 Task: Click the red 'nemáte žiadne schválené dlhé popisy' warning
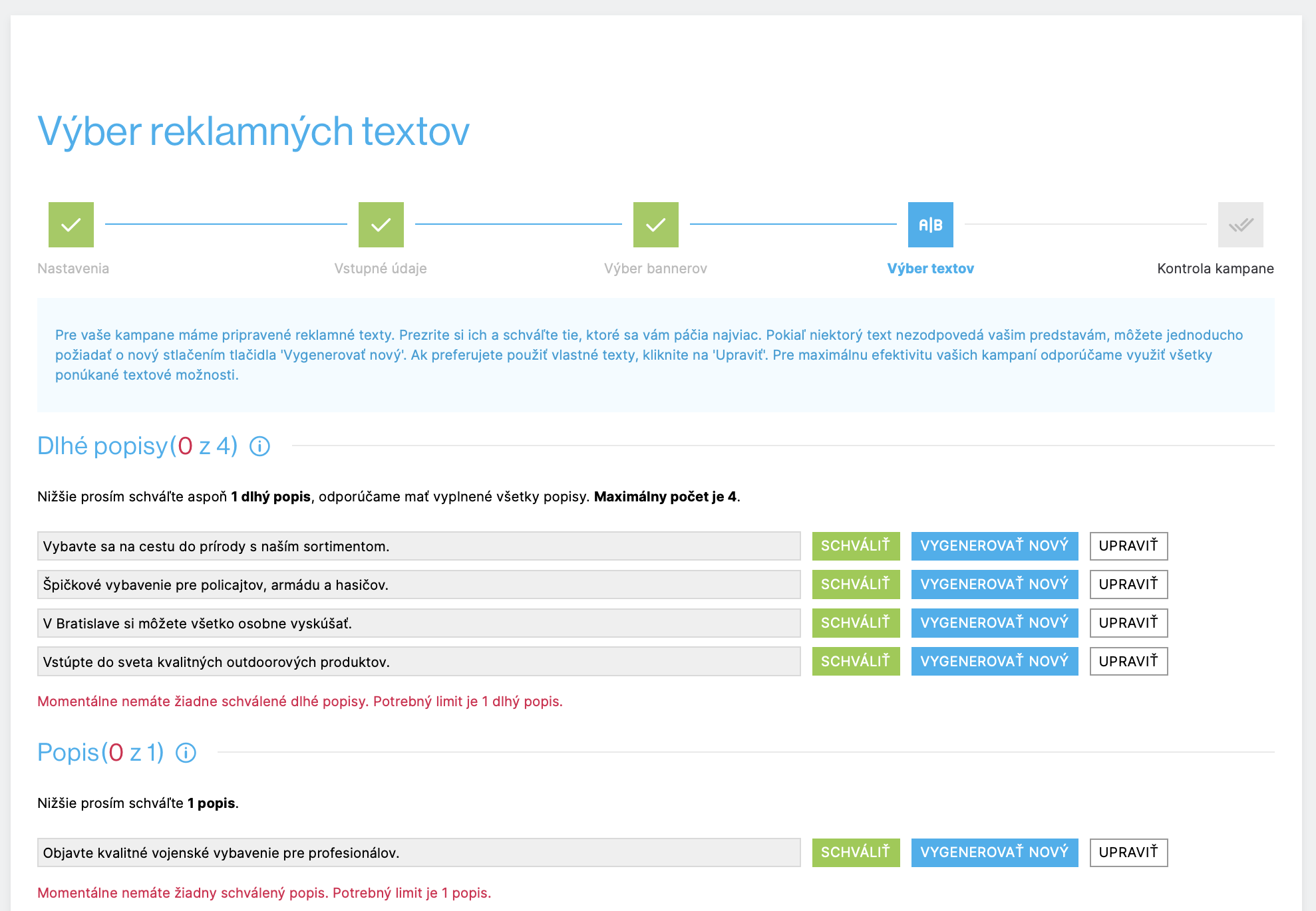(300, 702)
